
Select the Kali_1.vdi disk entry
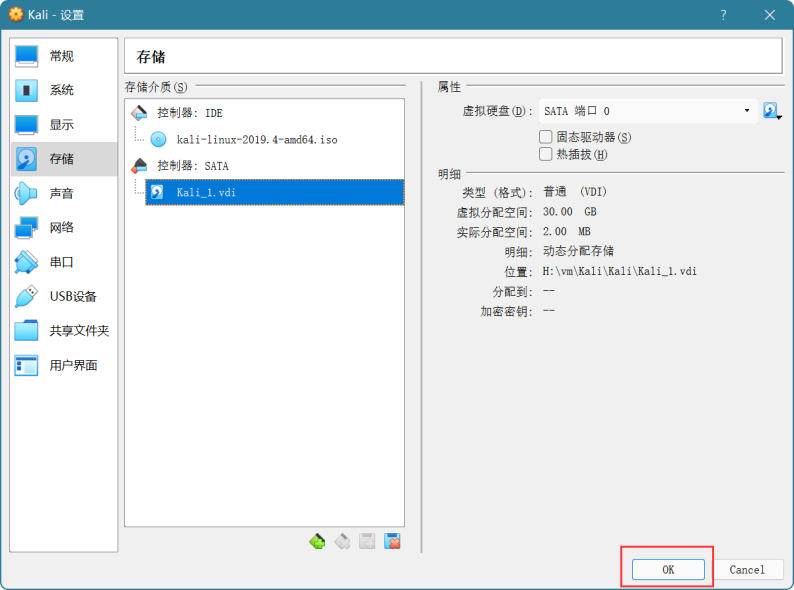click(274, 192)
